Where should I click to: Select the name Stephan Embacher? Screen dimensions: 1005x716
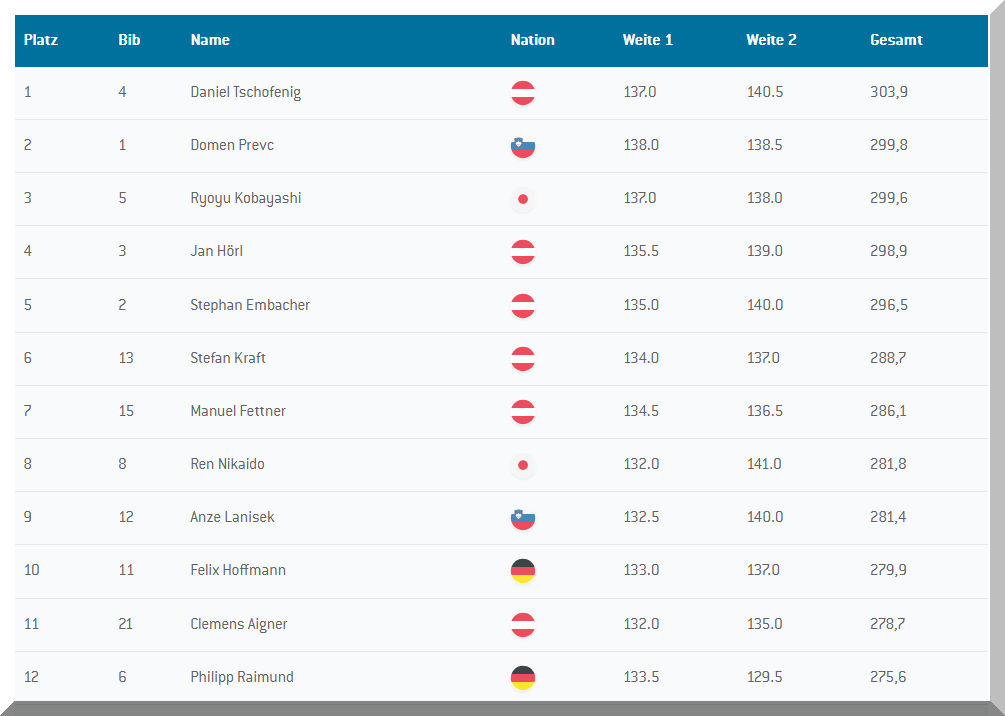pos(250,305)
